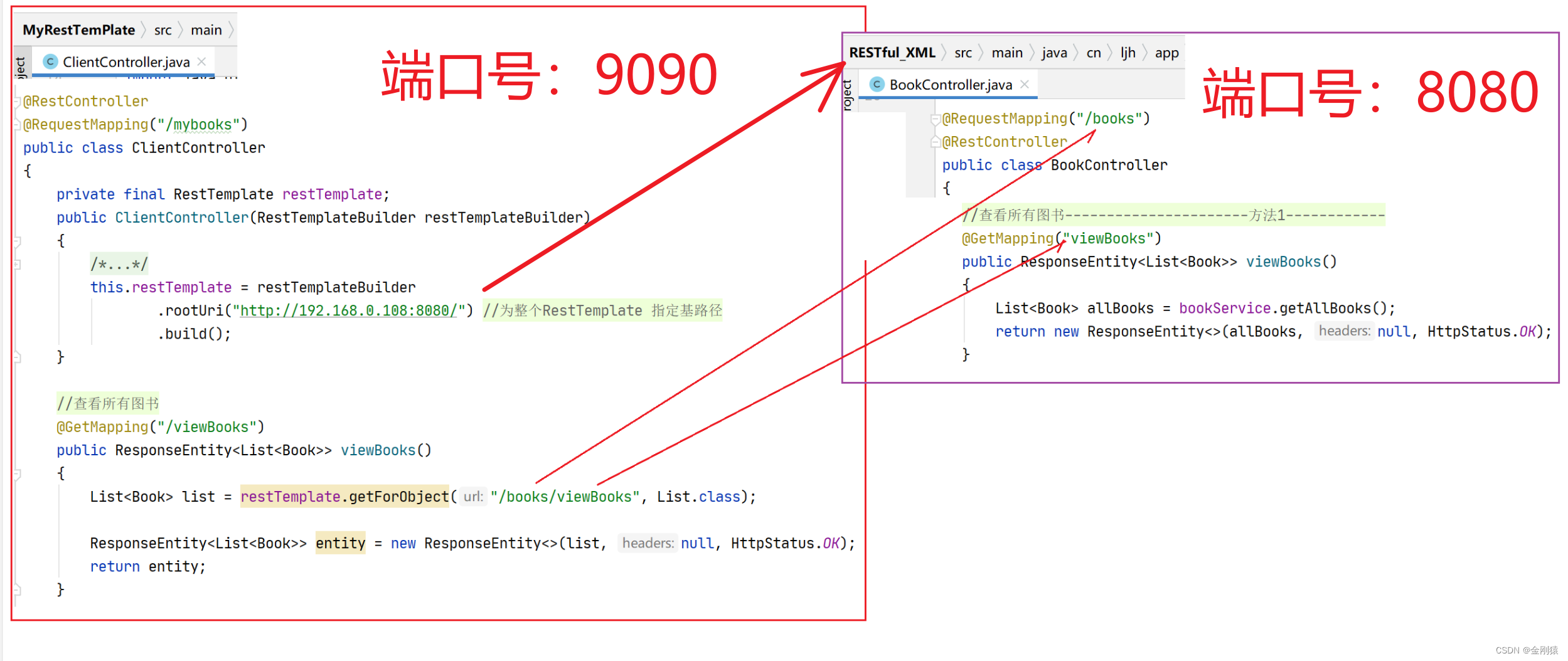Click the MyRestTemPlate breadcrumb
The image size is (1568, 661).
click(x=79, y=30)
